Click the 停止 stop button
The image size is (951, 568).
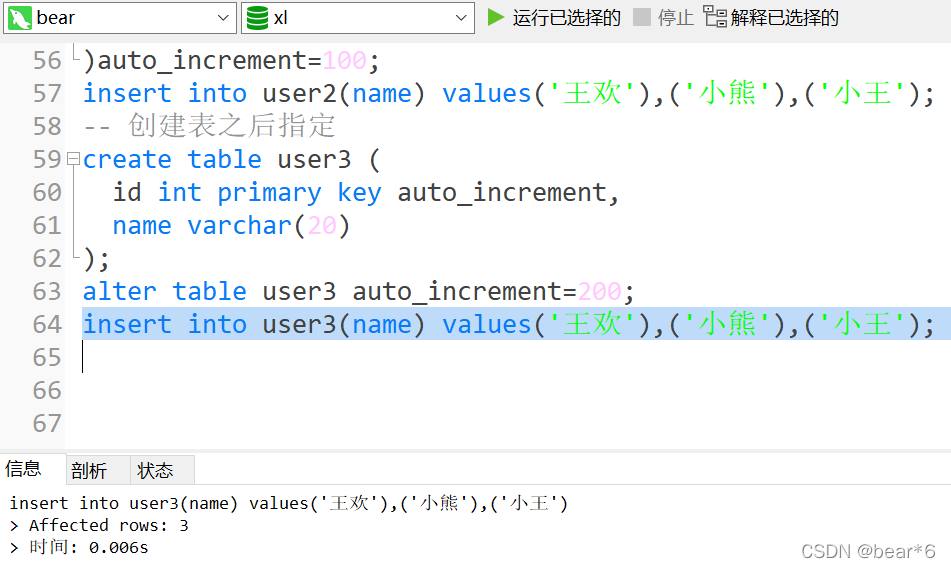[x=664, y=17]
